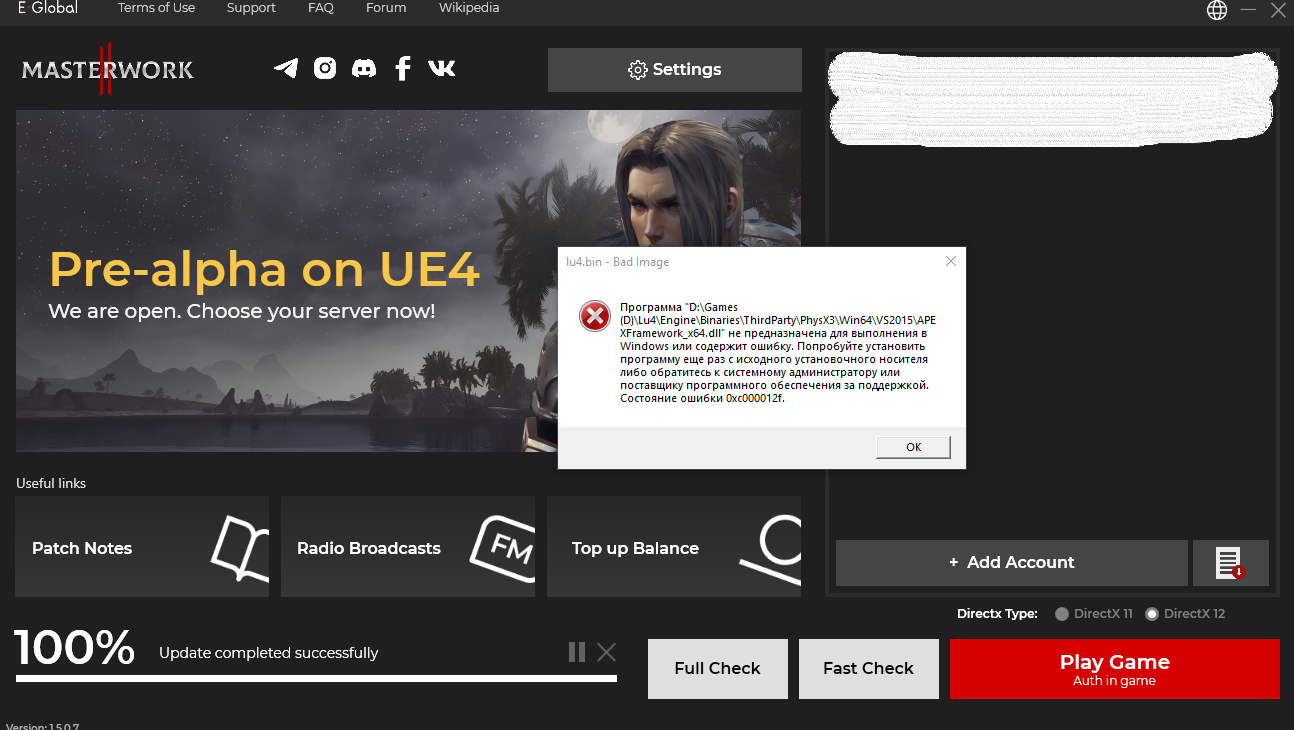Click the red Play Game button
The image size is (1294, 730).
(1115, 669)
